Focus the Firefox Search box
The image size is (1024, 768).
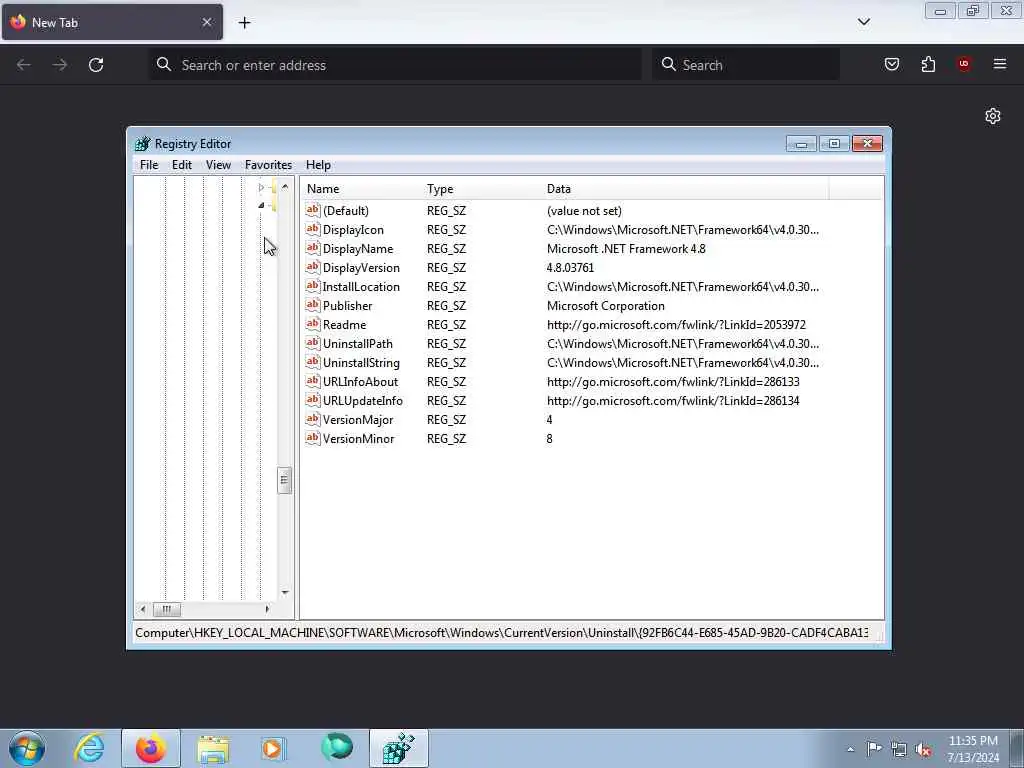(745, 65)
